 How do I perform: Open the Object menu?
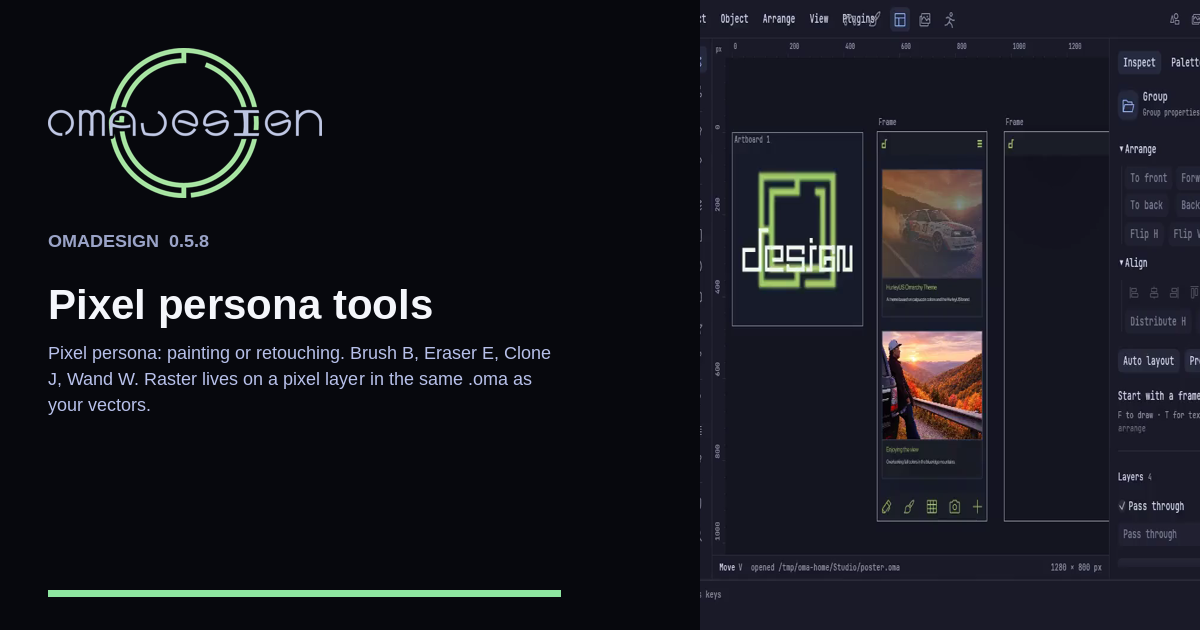(734, 19)
